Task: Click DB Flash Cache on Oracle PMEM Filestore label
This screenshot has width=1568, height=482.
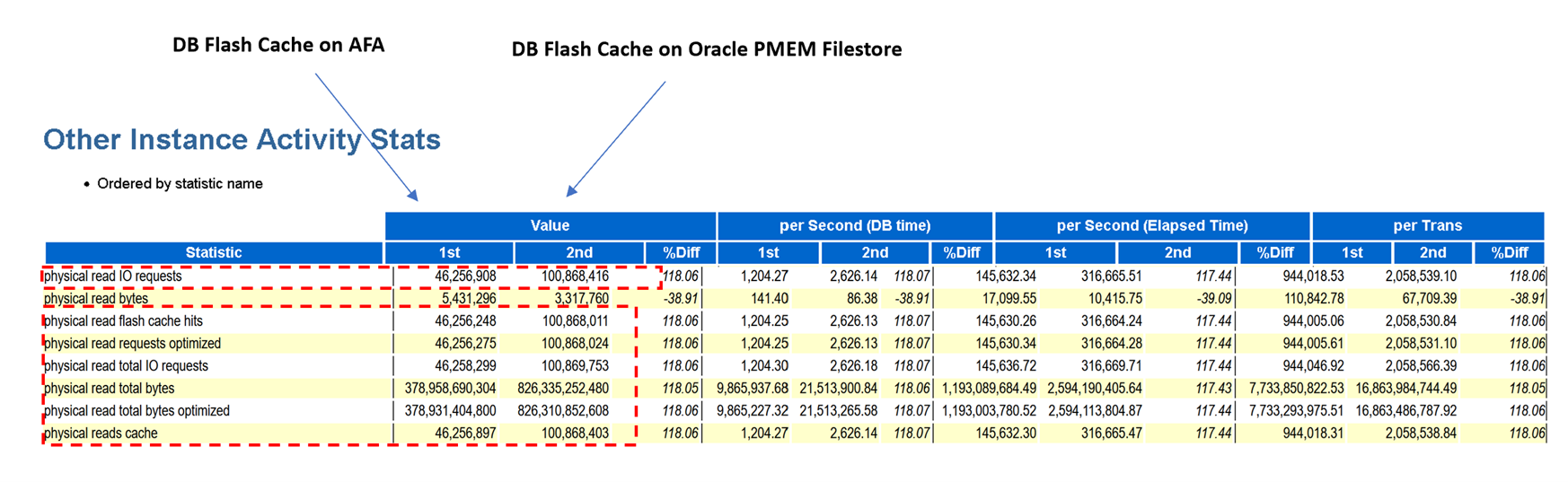Action: (707, 49)
